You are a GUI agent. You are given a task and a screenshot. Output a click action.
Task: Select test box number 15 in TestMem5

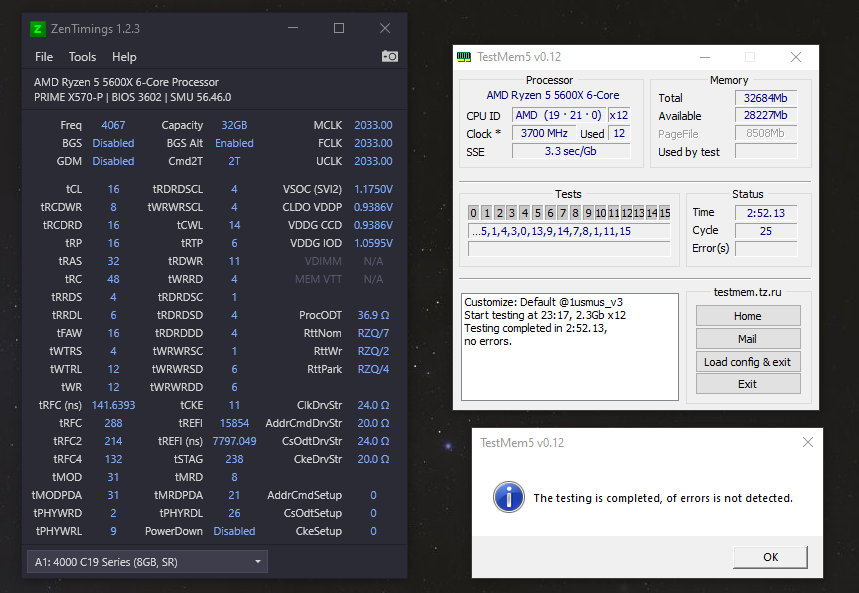665,213
